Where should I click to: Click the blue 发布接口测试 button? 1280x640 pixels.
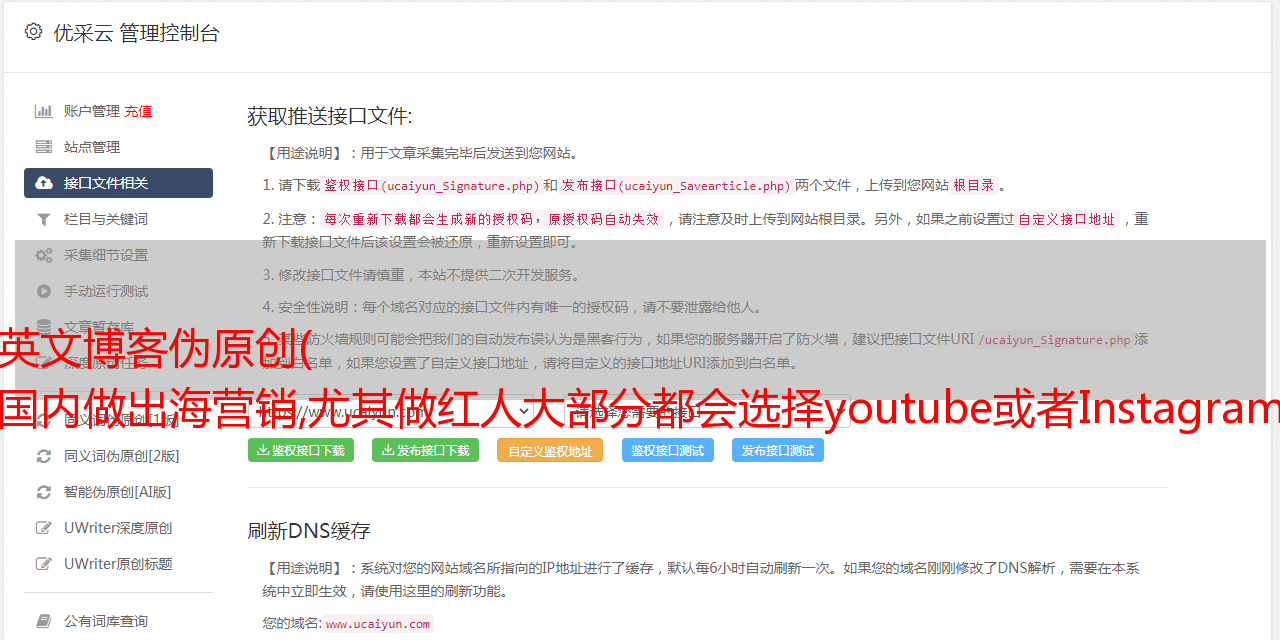[778, 450]
